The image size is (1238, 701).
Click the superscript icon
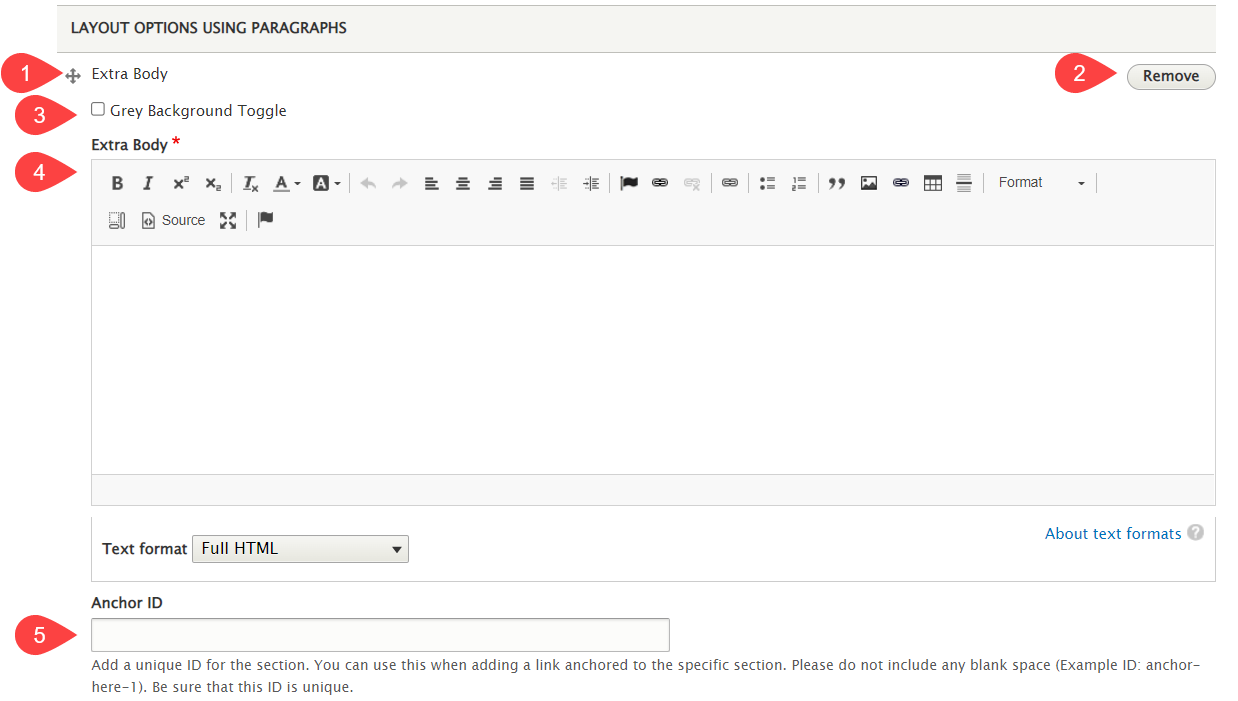point(180,183)
